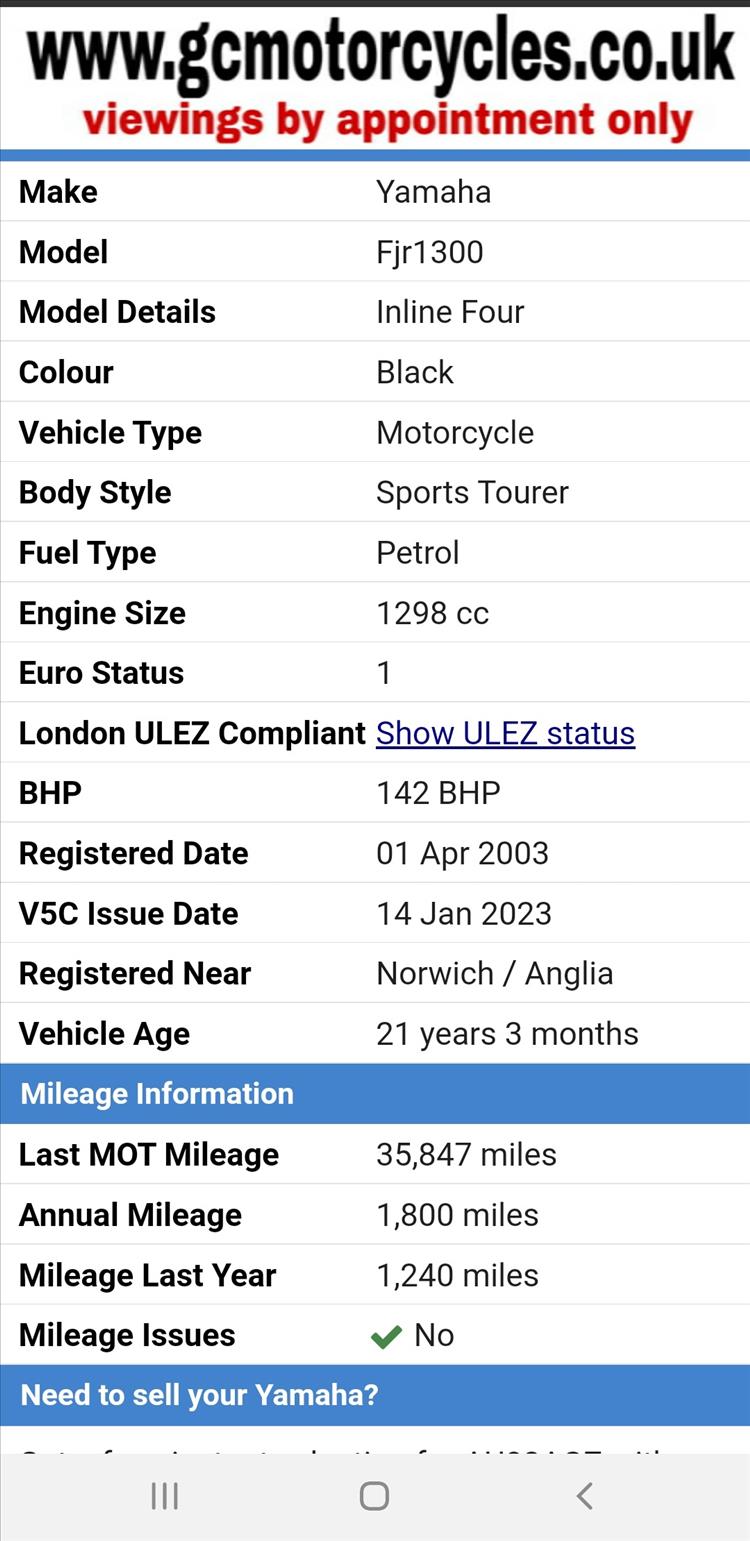
Task: Click the Make row value Yamaha
Action: tap(433, 191)
